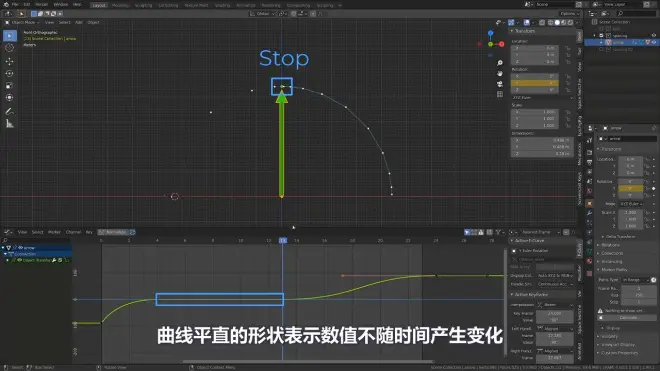Screen dimensions: 660x371
Task: Open the Object Mode dropdown
Action: 22,22
